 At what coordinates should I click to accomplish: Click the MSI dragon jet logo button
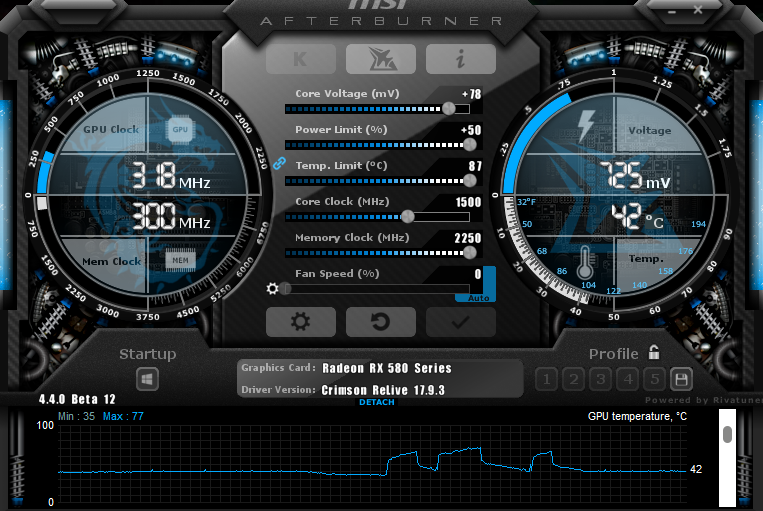pos(381,59)
